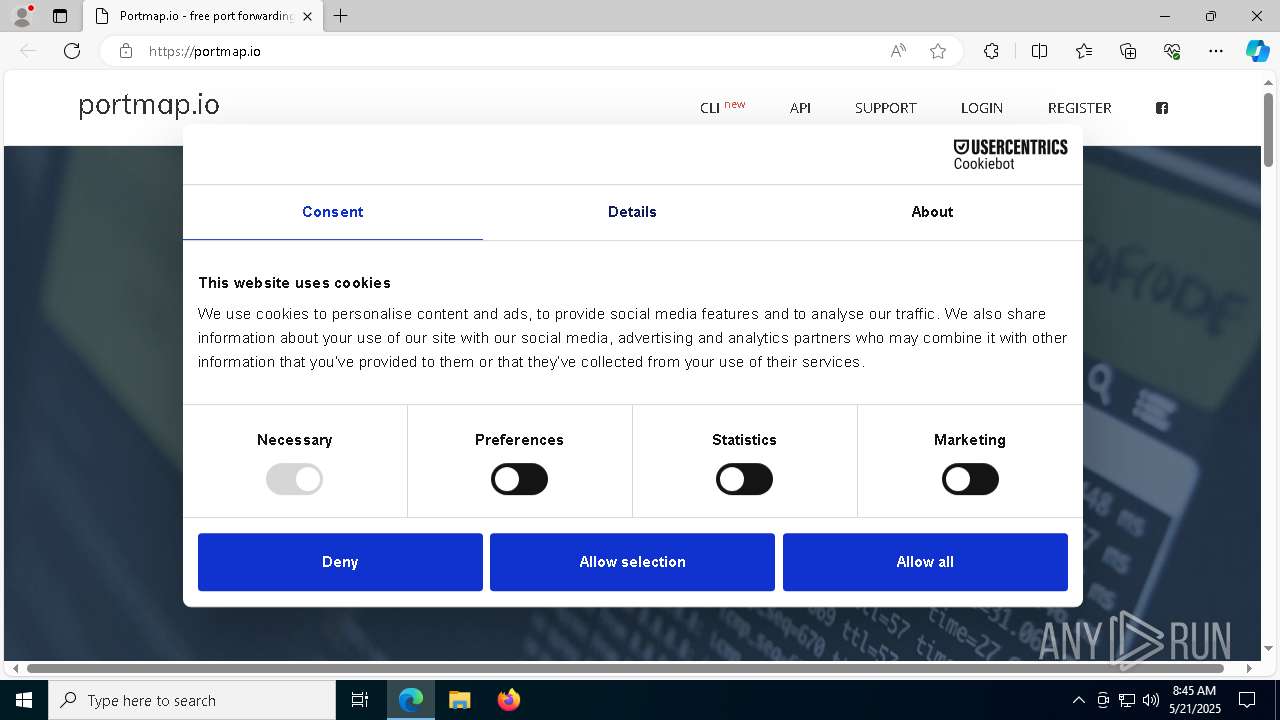The image size is (1280, 720).
Task: View site info padlock icon
Action: tap(125, 51)
